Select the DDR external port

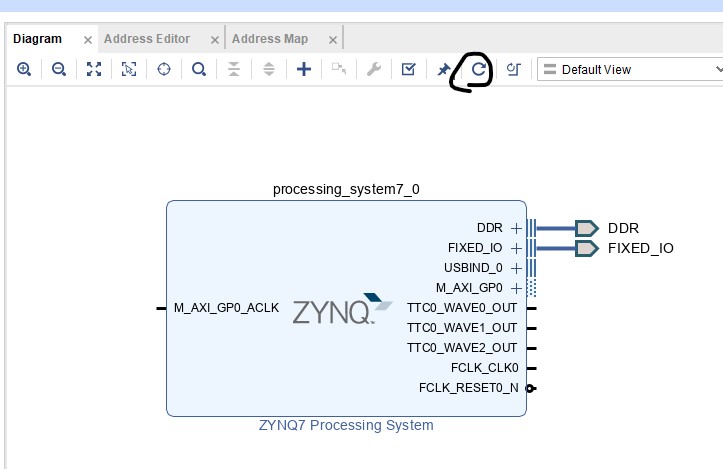point(587,228)
